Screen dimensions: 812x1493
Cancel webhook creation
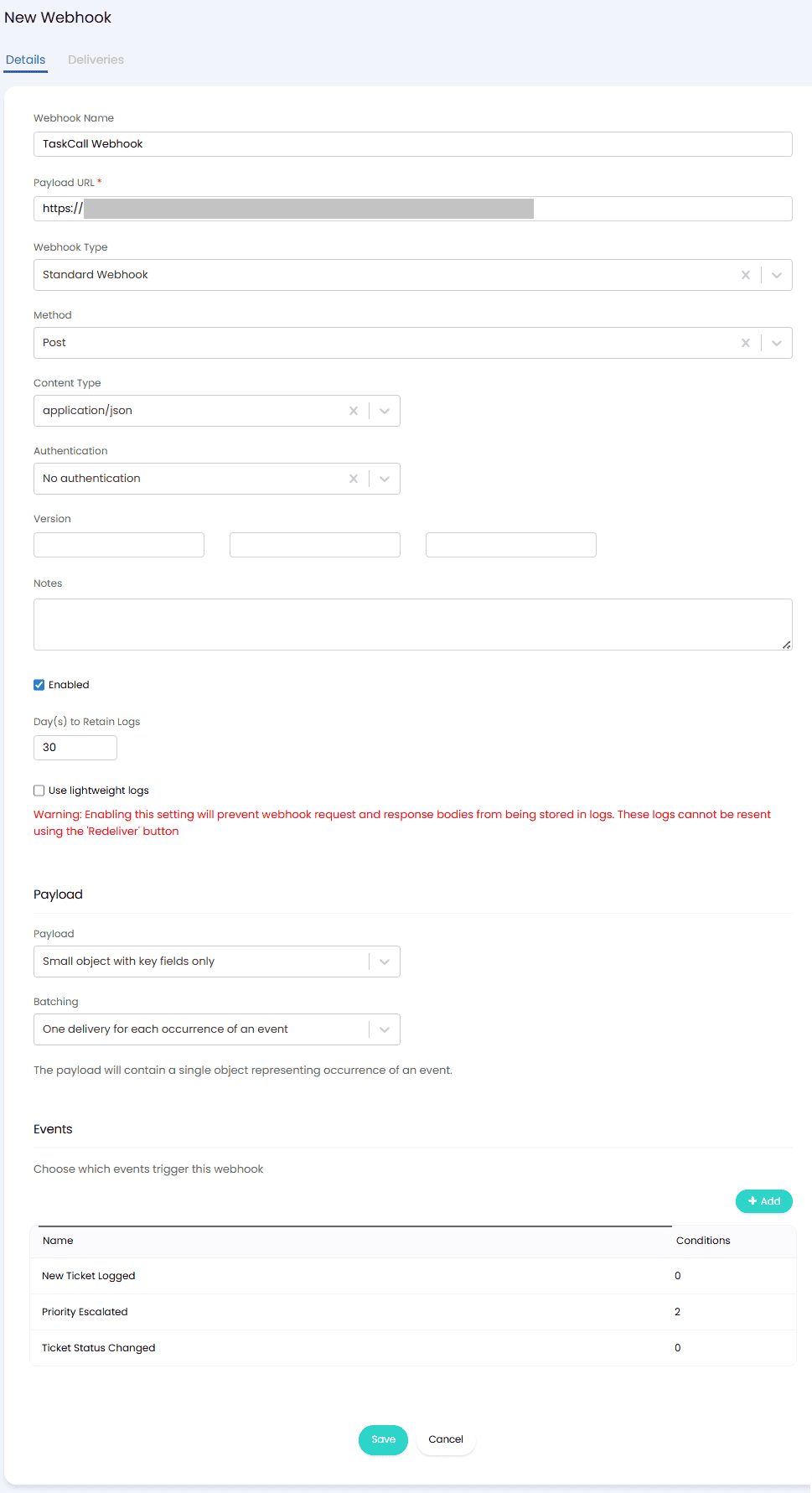click(x=445, y=1439)
